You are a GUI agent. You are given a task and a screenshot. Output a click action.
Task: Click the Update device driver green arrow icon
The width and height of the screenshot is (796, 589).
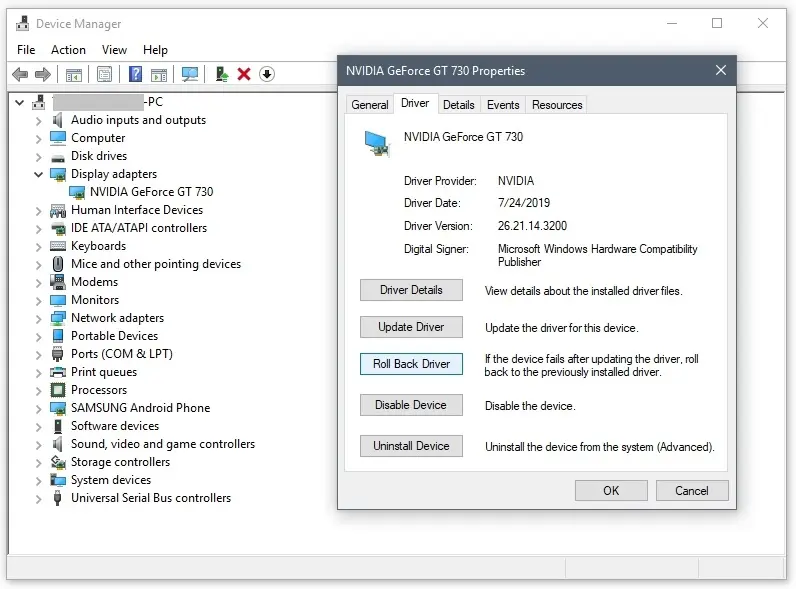coord(222,74)
